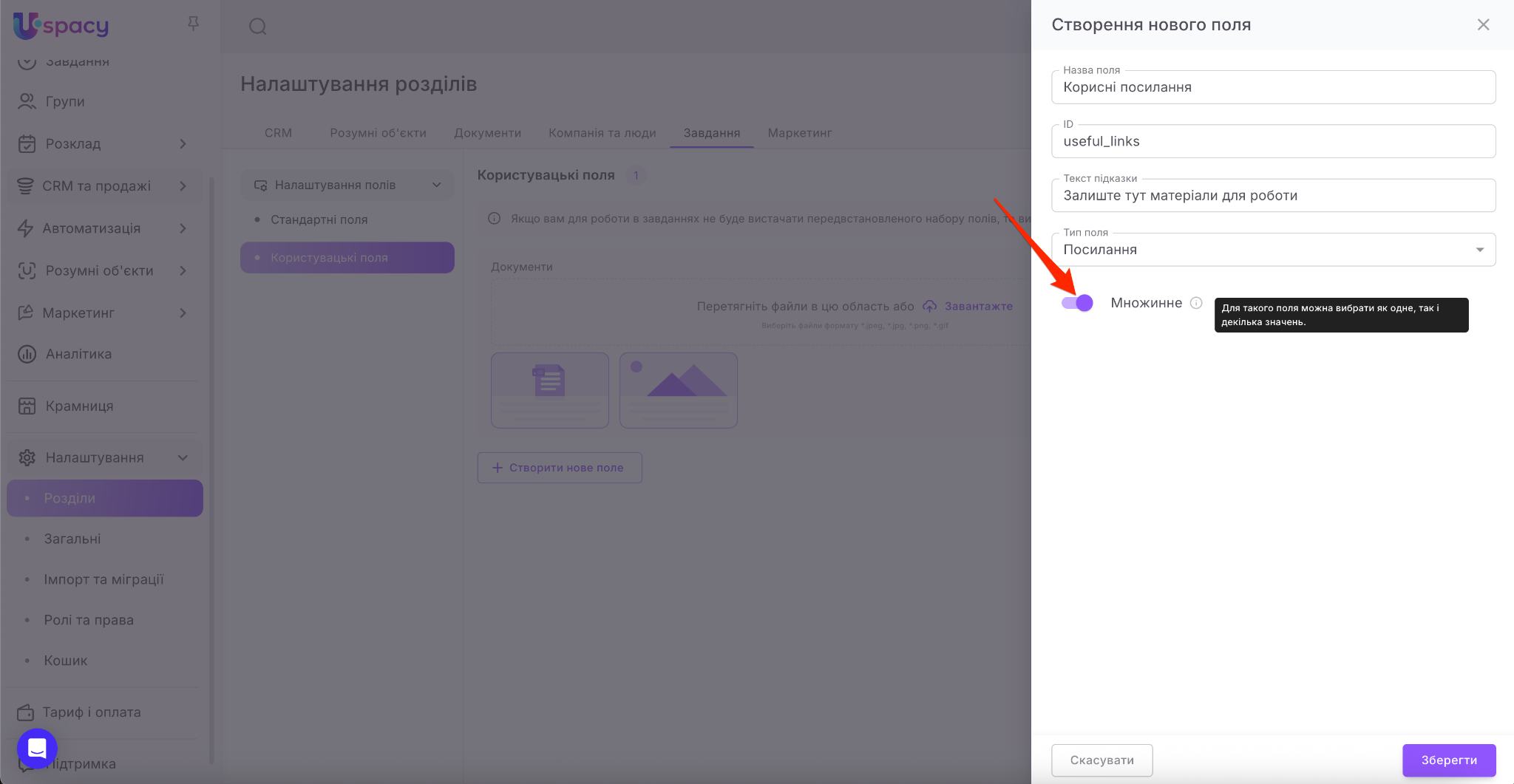Click the Групи people icon
Viewport: 1514px width, 784px height.
coord(27,101)
